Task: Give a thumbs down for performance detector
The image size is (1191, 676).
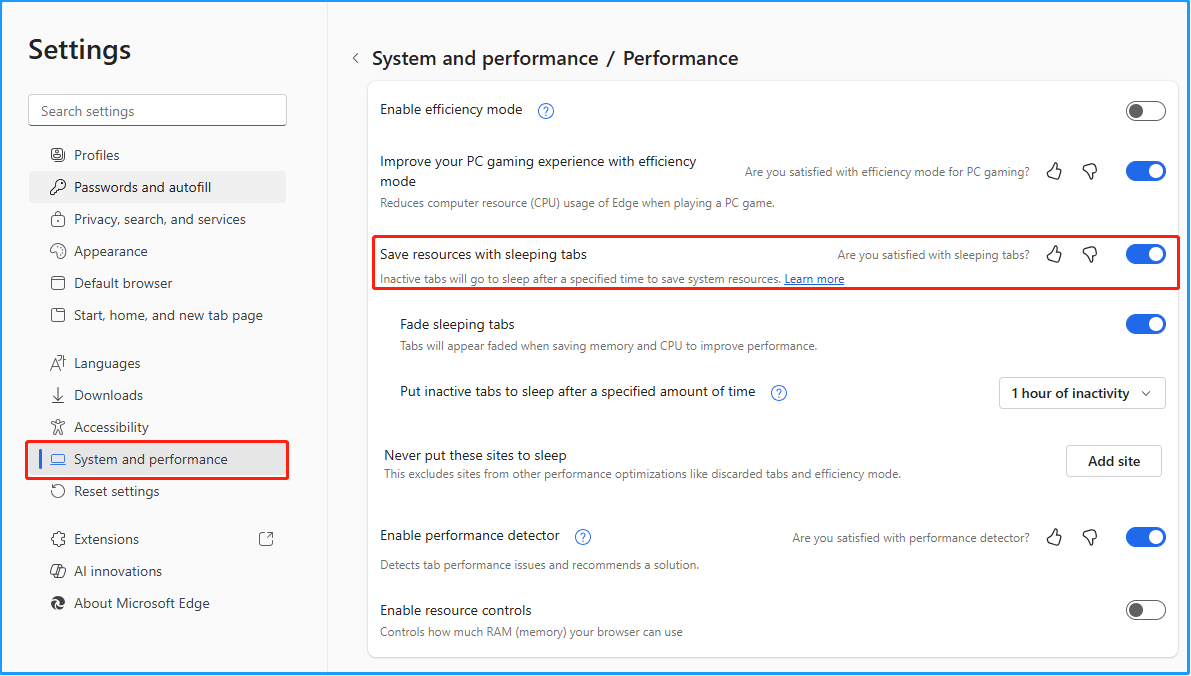Action: tap(1089, 537)
